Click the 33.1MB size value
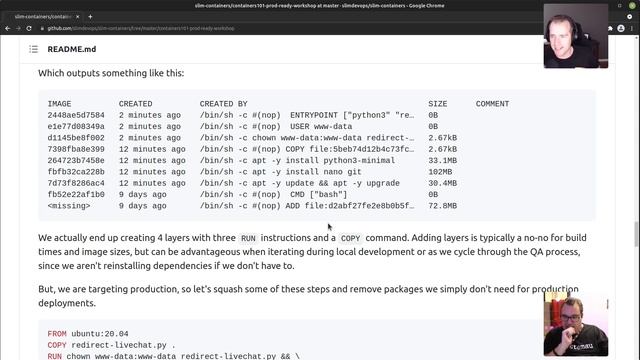 coord(442,161)
